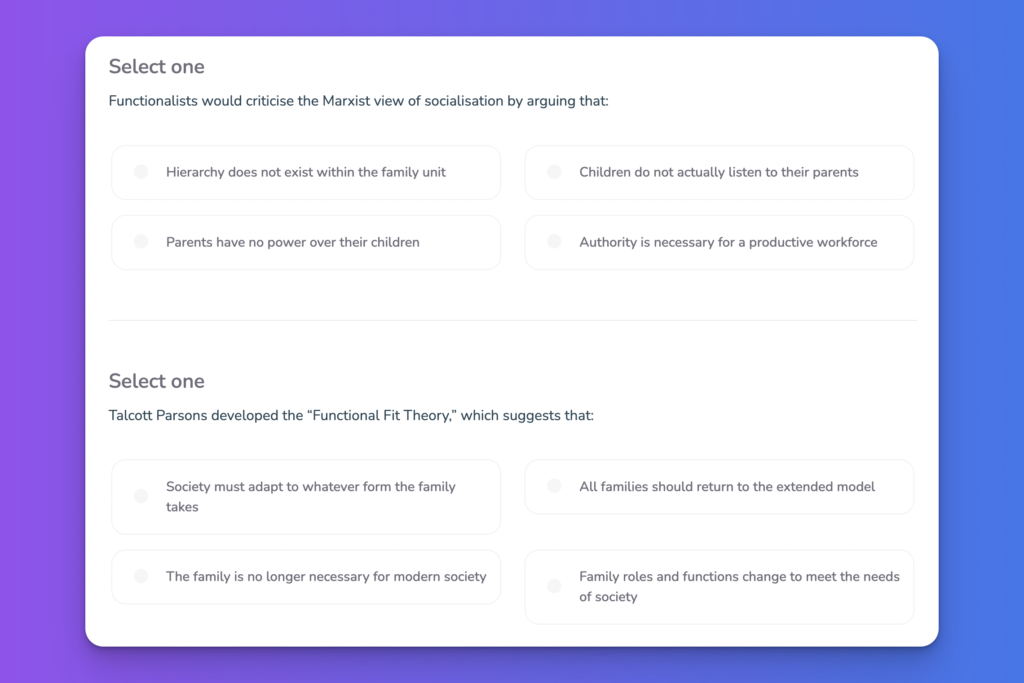1024x683 pixels.
Task: Click 'Society must adapt to whatever form the family takes' text
Action: pyautogui.click(x=311, y=497)
